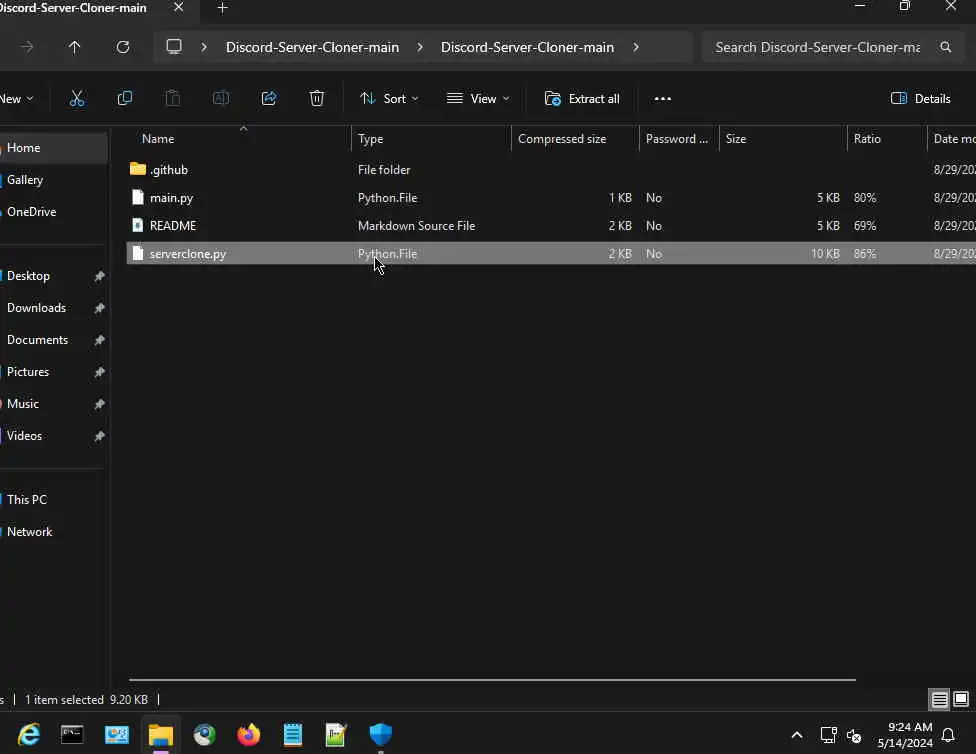Open Firefox from the taskbar

tap(248, 735)
